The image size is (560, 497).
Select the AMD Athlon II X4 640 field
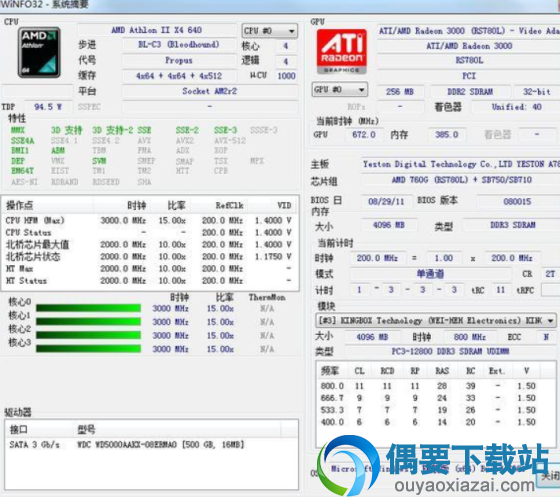156,30
